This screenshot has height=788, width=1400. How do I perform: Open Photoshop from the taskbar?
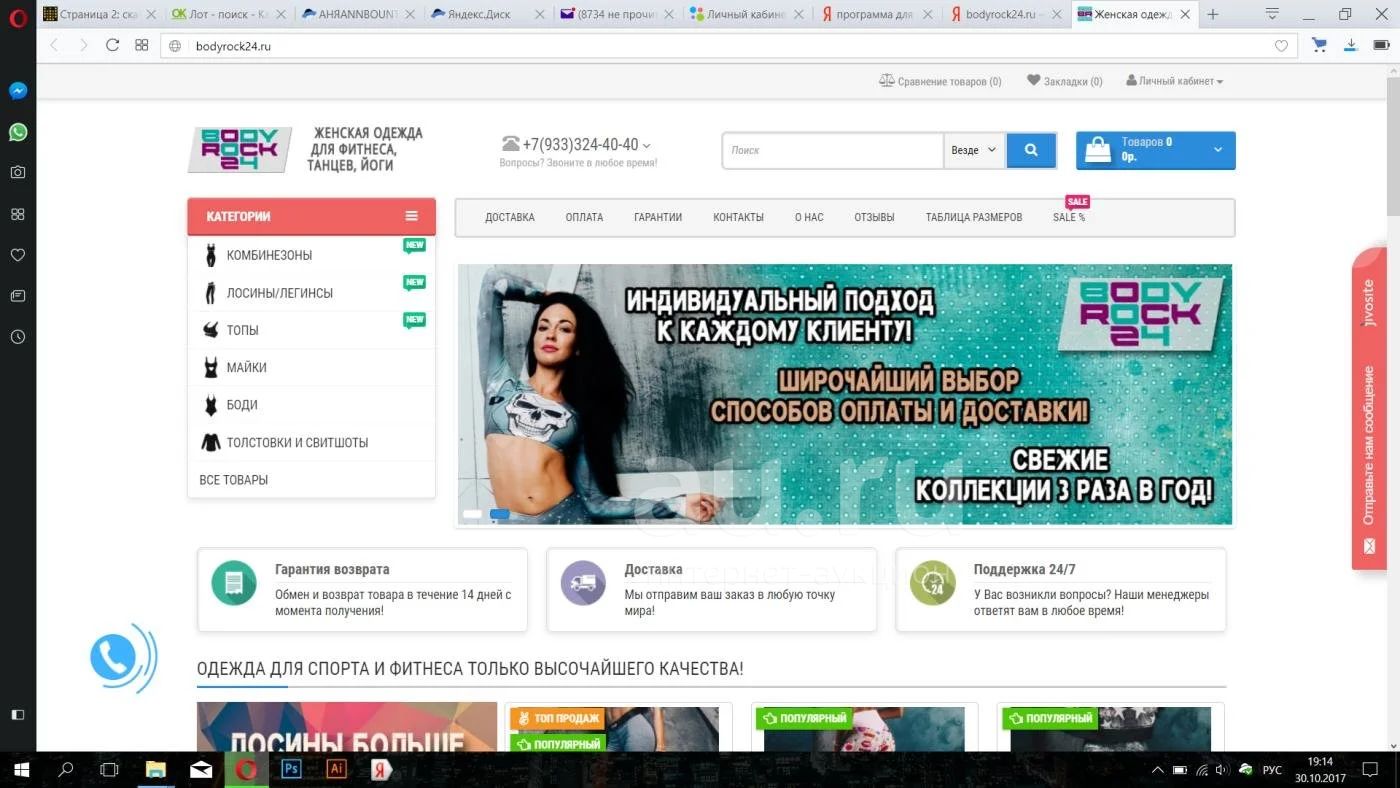292,769
